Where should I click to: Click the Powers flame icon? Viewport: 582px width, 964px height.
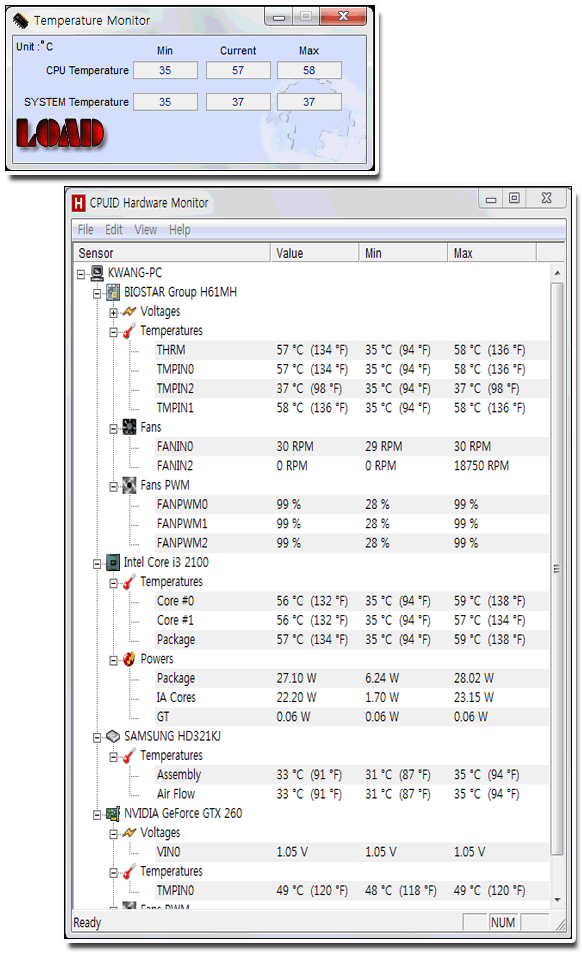click(x=129, y=659)
